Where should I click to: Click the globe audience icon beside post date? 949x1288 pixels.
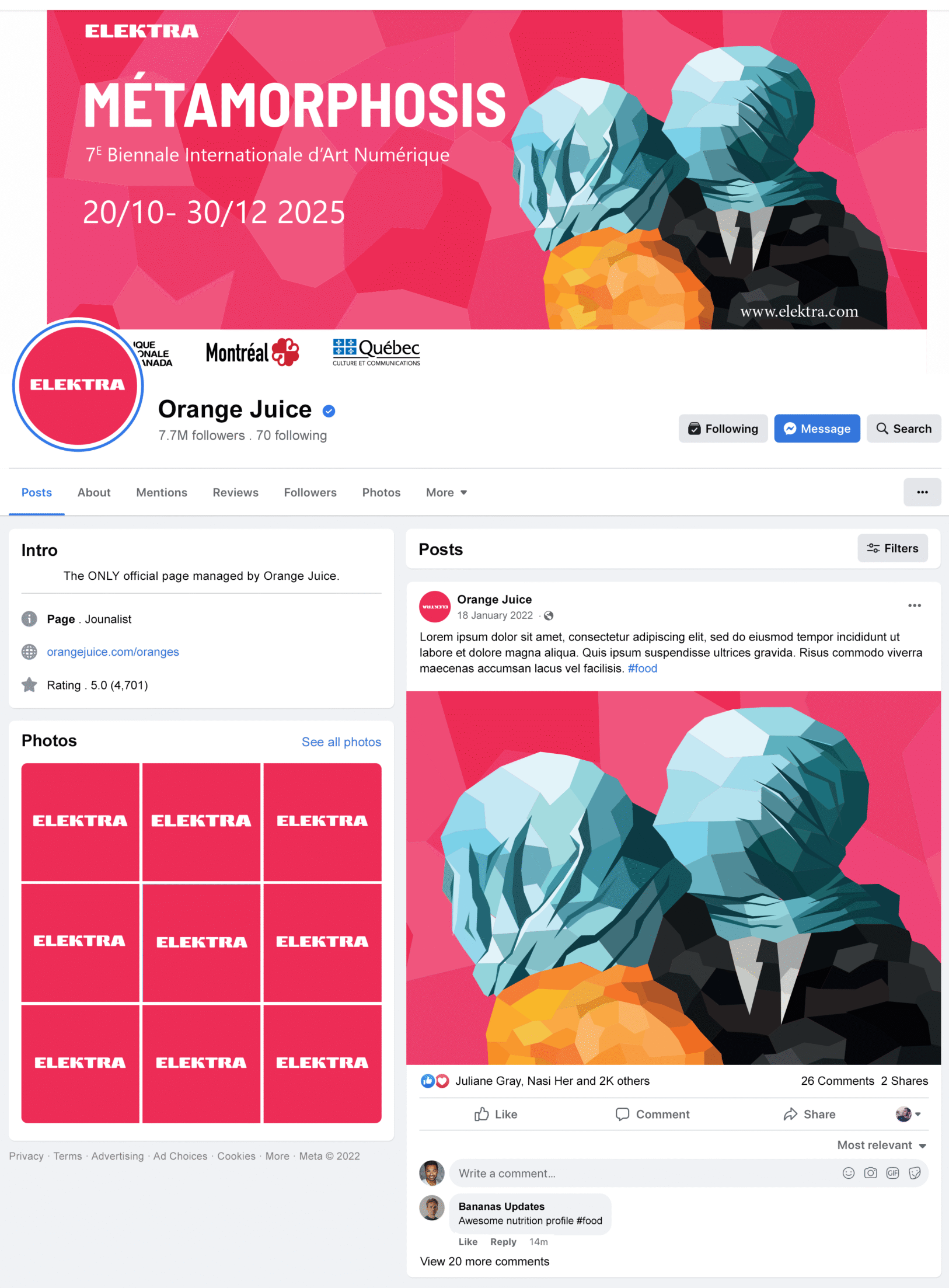tap(549, 615)
